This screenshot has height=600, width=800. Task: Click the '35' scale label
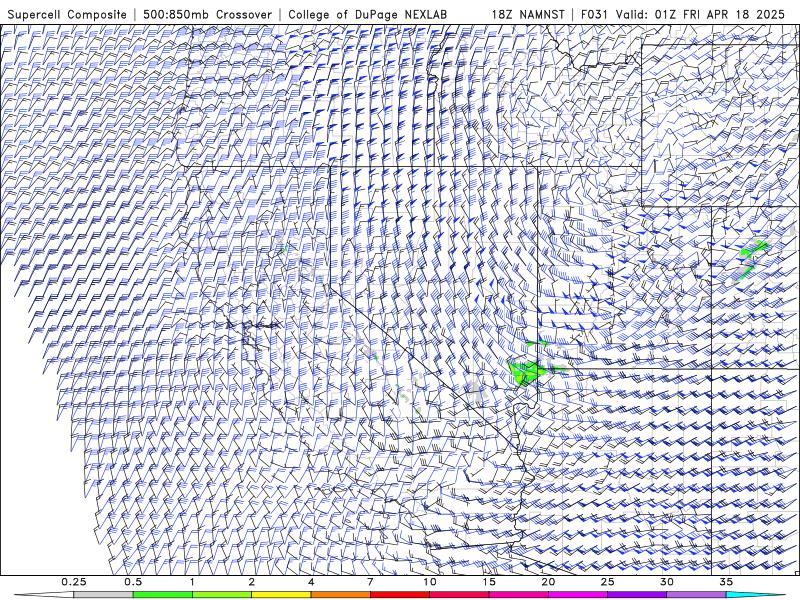tap(726, 582)
